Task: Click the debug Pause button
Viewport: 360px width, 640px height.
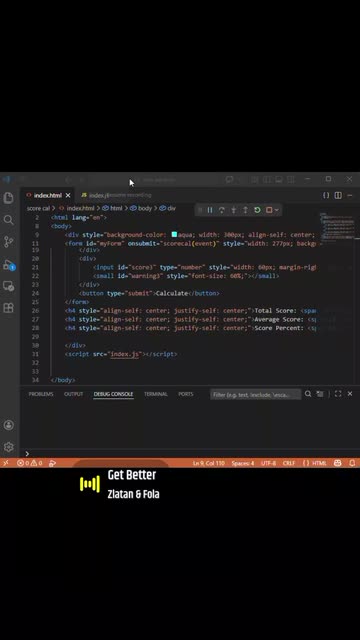Action: 210,210
